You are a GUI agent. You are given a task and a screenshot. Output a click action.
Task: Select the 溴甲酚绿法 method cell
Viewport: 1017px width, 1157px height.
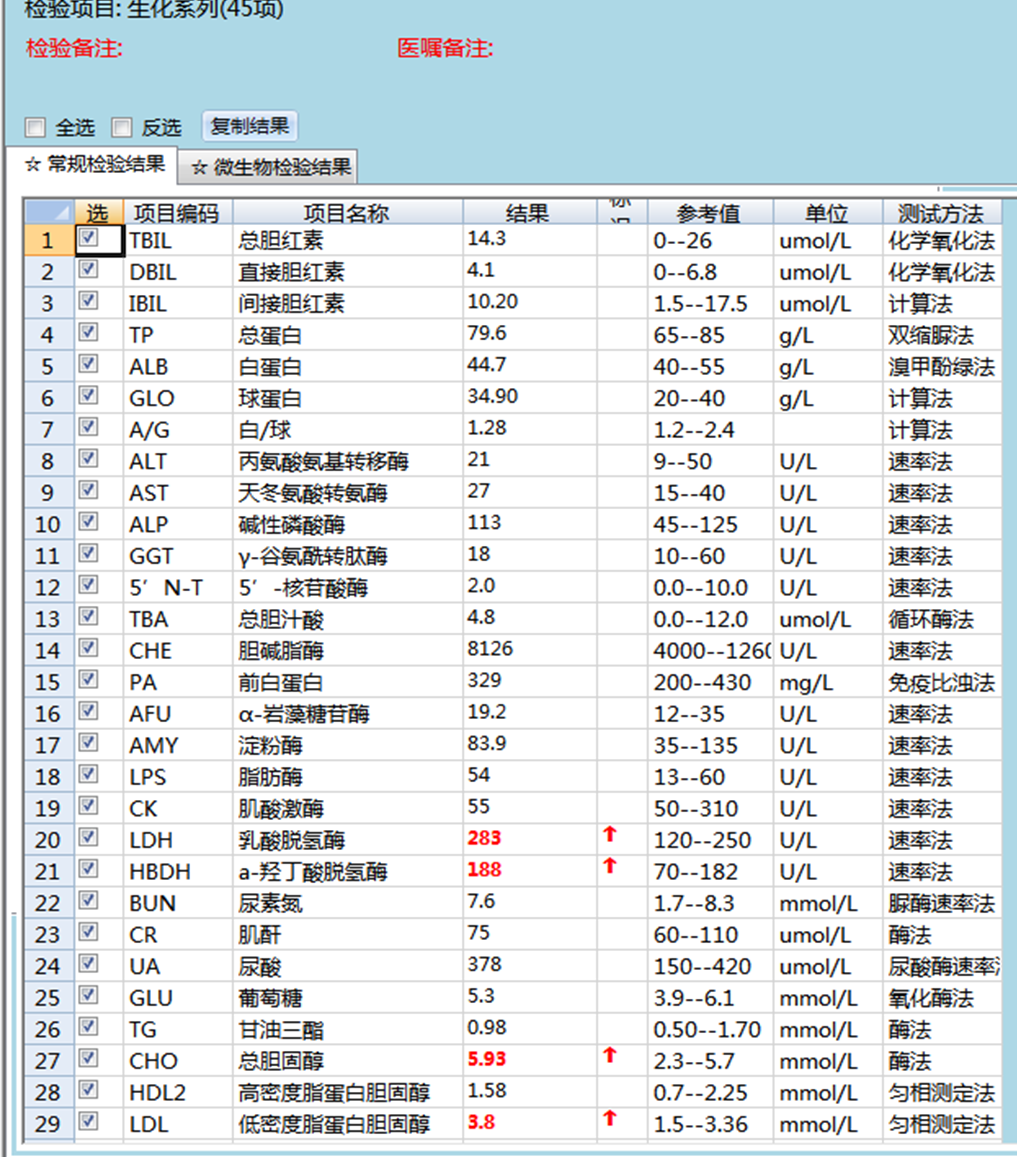click(942, 367)
